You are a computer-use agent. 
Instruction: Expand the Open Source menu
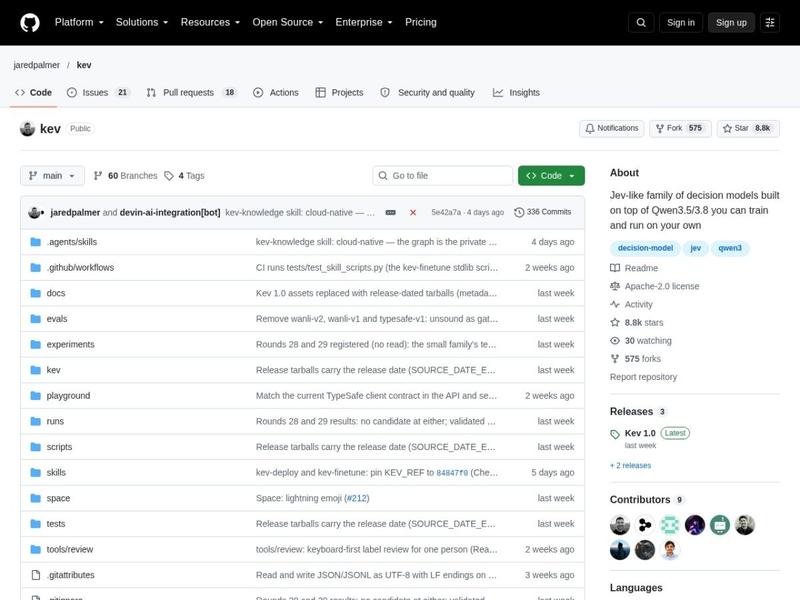[288, 22]
